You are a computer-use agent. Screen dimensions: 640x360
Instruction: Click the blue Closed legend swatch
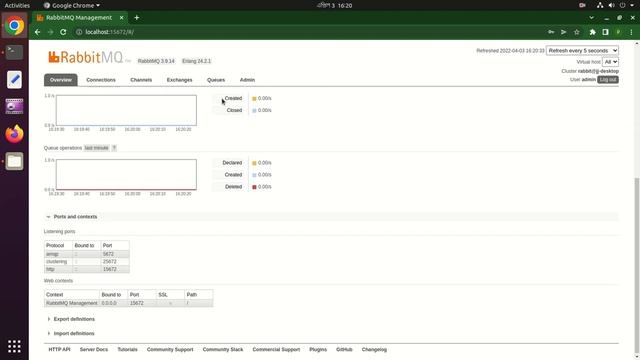(x=254, y=111)
